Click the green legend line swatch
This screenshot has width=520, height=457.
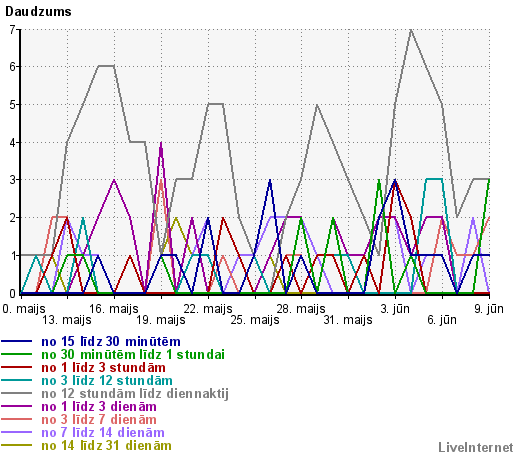[17, 355]
